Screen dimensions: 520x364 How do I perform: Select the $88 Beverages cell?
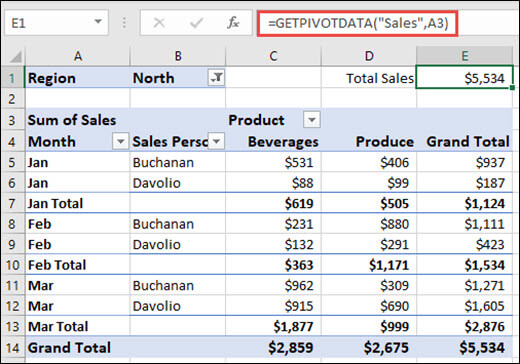(273, 183)
